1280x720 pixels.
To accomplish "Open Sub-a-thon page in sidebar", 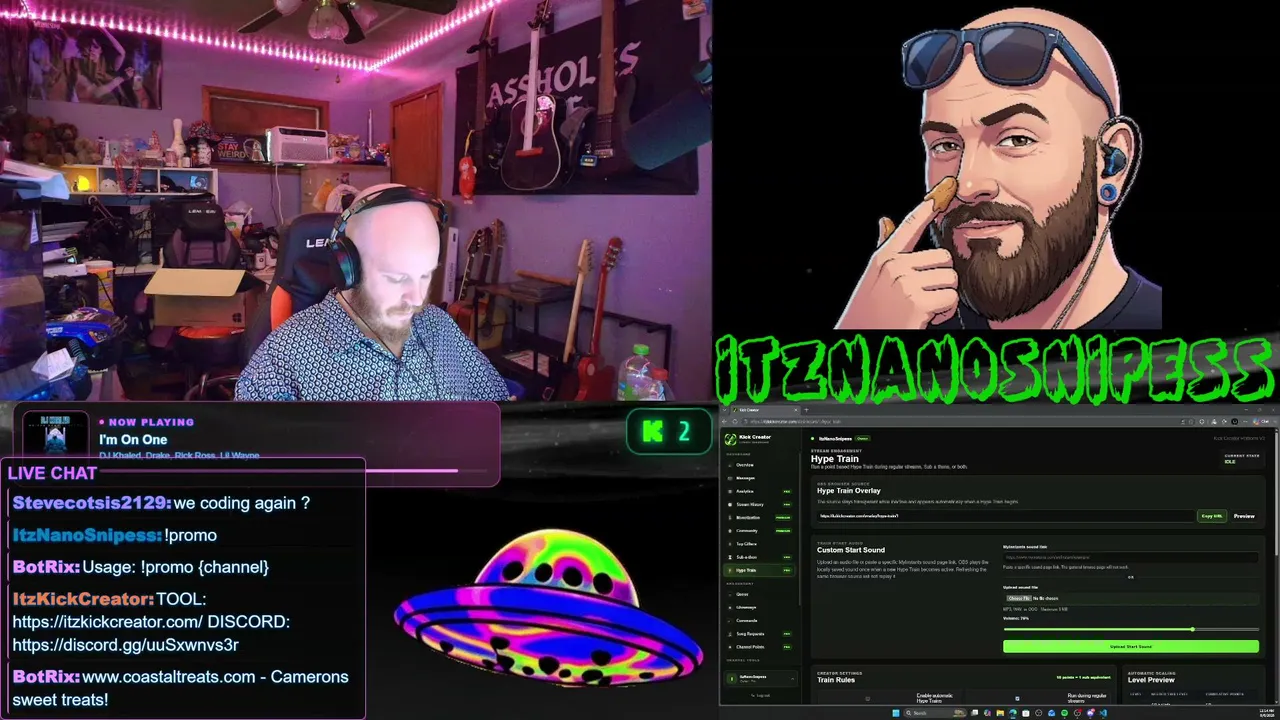I will pyautogui.click(x=760, y=556).
